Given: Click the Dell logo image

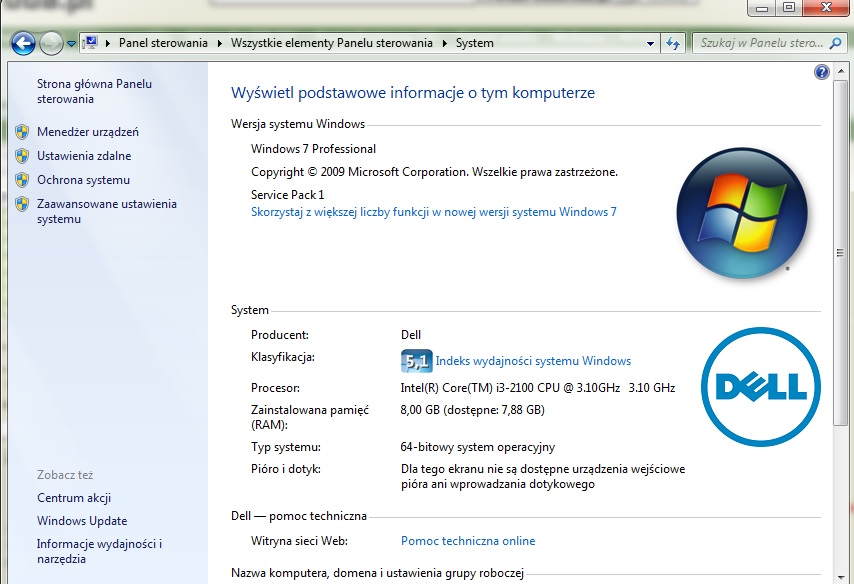Looking at the screenshot, I should click(760, 387).
